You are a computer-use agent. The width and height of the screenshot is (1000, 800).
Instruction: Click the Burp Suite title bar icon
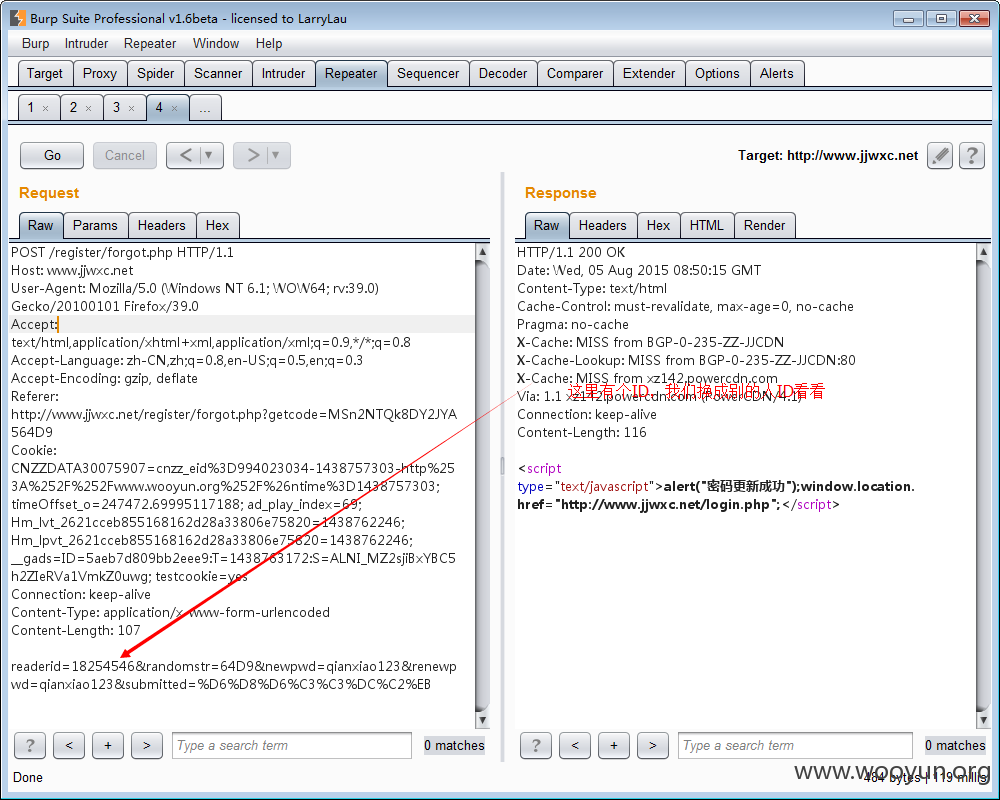pos(17,18)
